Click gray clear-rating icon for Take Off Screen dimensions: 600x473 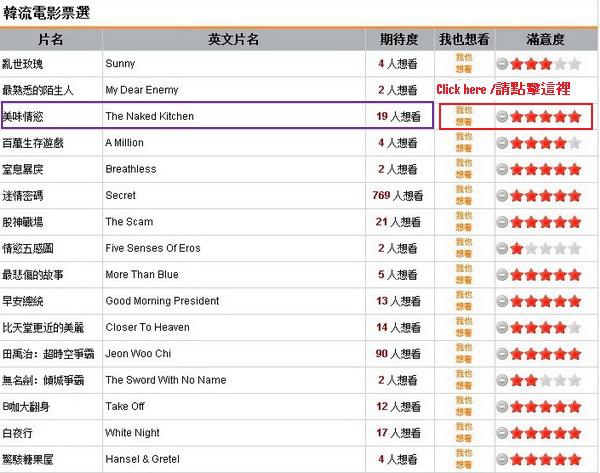click(502, 407)
